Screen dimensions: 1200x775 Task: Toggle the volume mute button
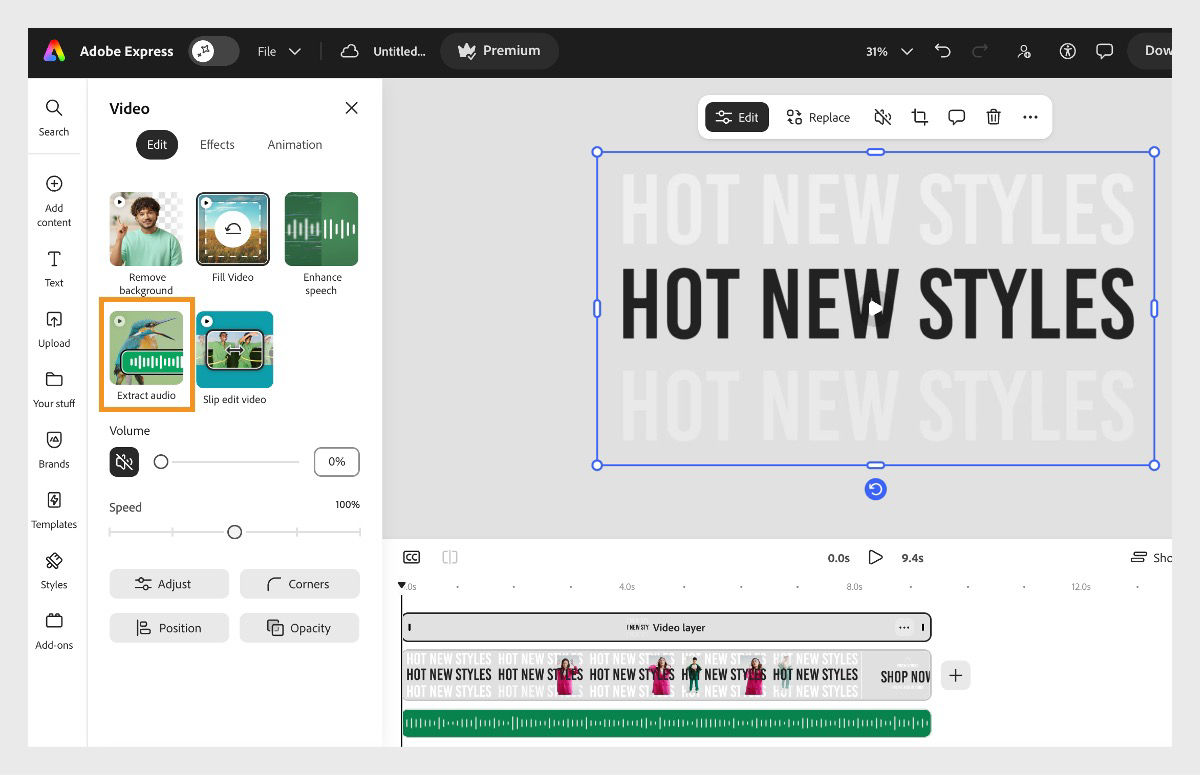(x=124, y=462)
